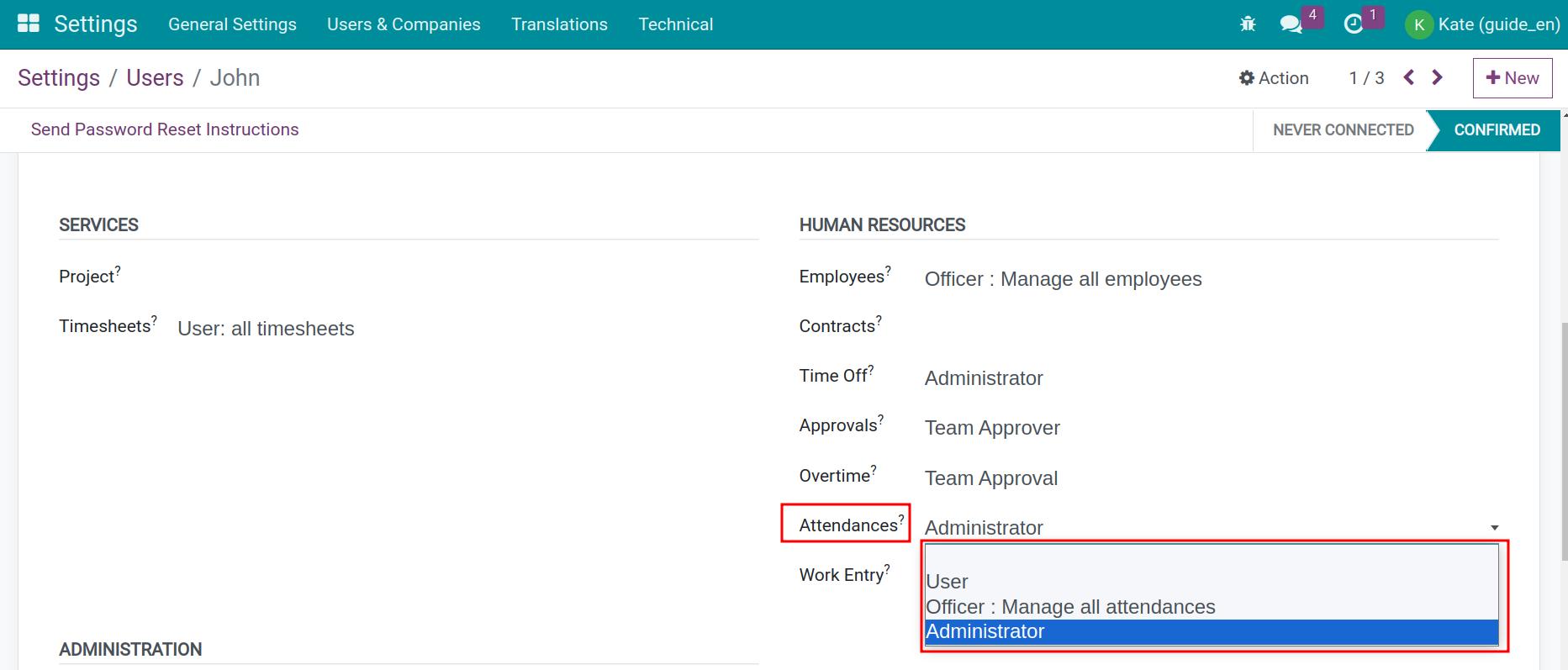Click Kate's user avatar
Viewport: 1568px width, 670px height.
pyautogui.click(x=1418, y=24)
